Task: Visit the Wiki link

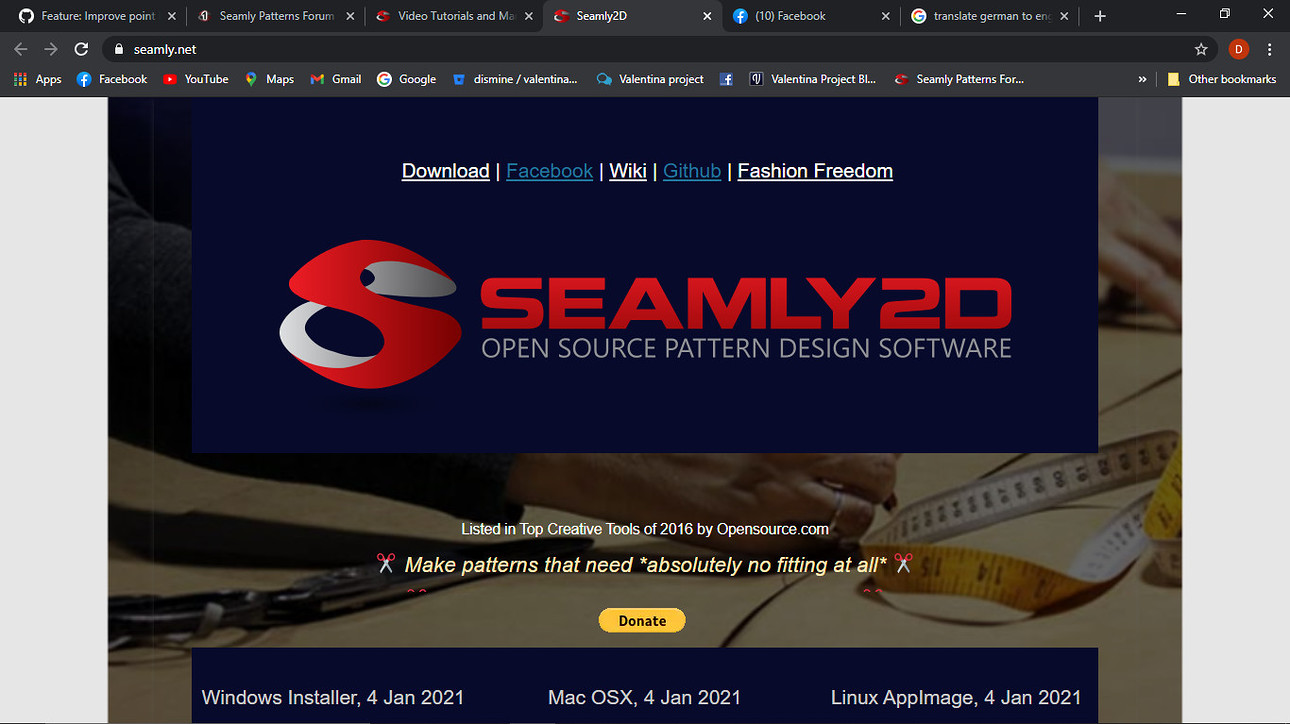Action: coord(627,171)
